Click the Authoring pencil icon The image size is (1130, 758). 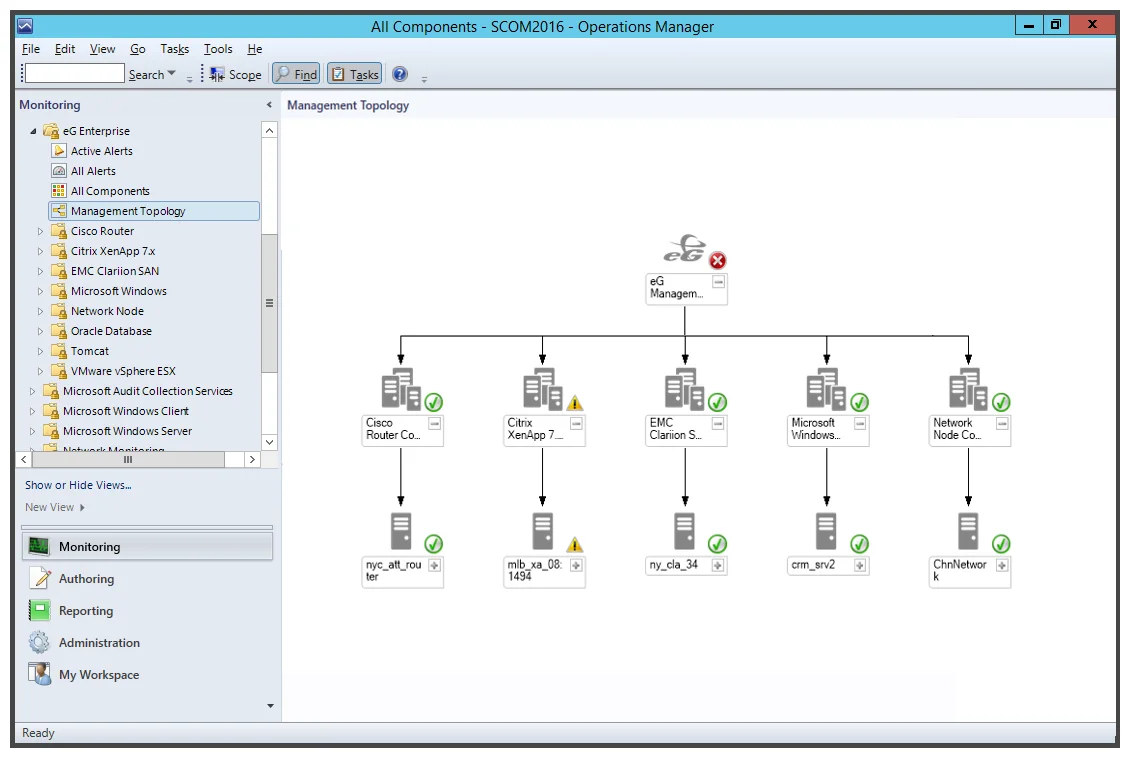[x=39, y=578]
